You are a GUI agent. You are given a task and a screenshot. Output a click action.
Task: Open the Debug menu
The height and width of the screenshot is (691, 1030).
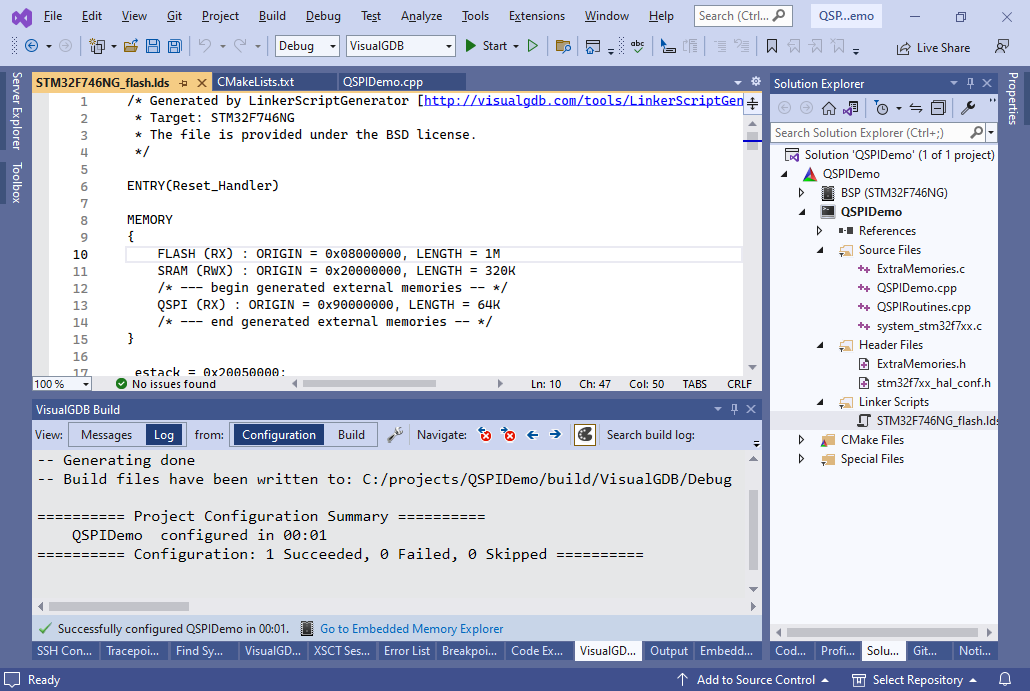(323, 16)
